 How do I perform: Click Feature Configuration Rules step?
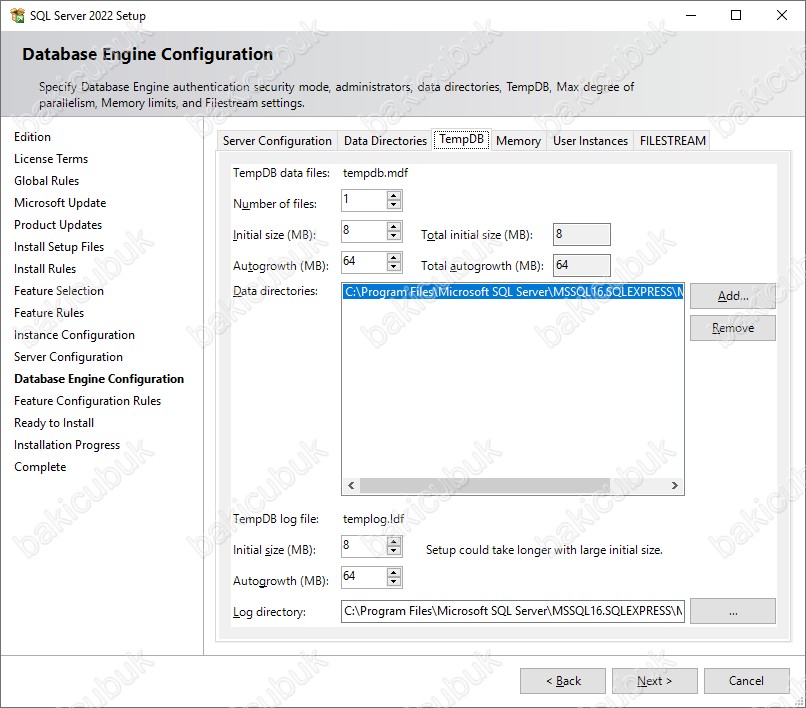tap(87, 401)
